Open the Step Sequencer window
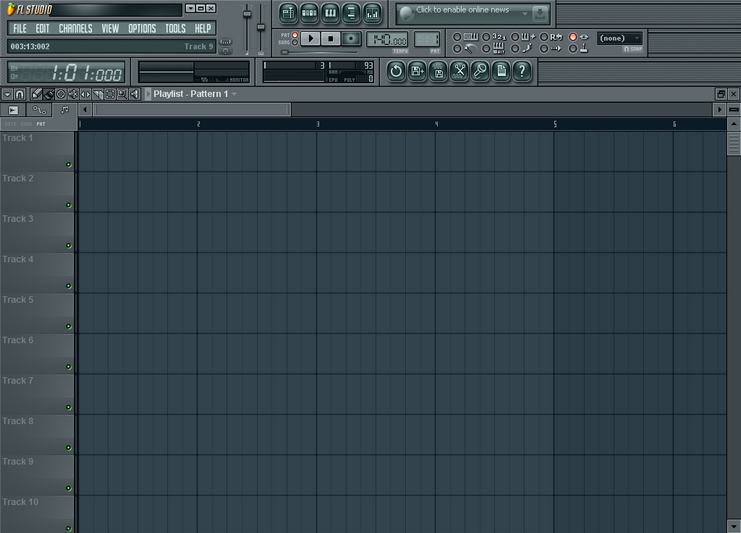Screen dimensions: 741x533 coord(309,13)
